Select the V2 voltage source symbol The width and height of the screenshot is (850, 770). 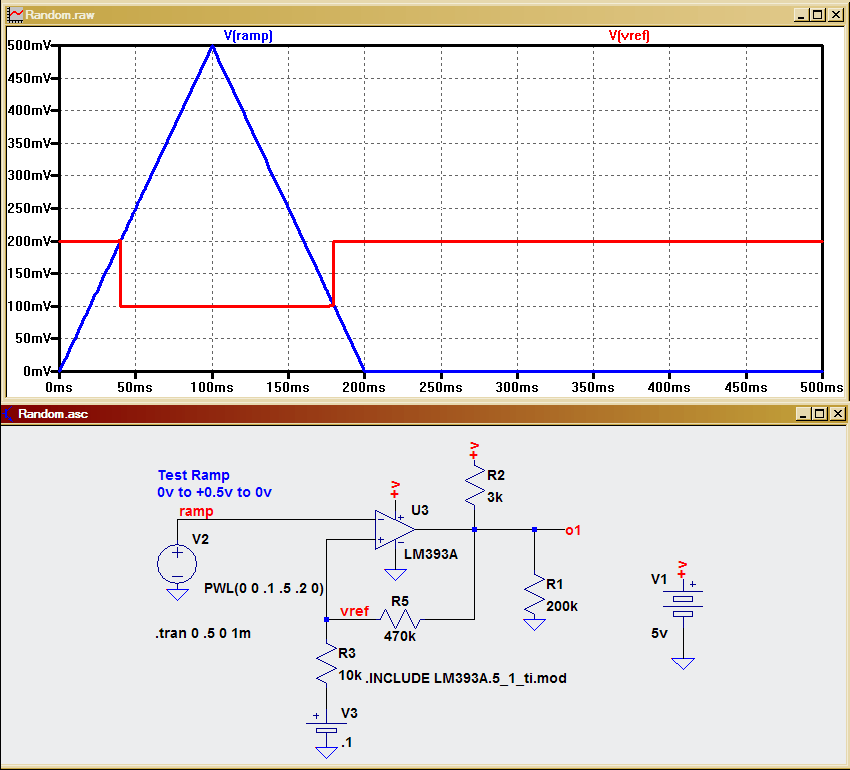tap(177, 564)
